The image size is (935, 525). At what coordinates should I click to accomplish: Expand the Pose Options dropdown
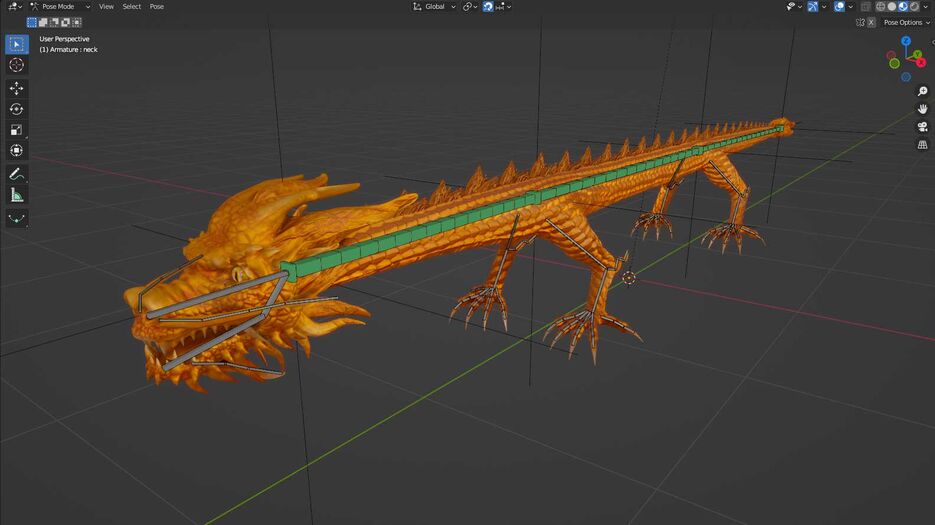pos(905,22)
